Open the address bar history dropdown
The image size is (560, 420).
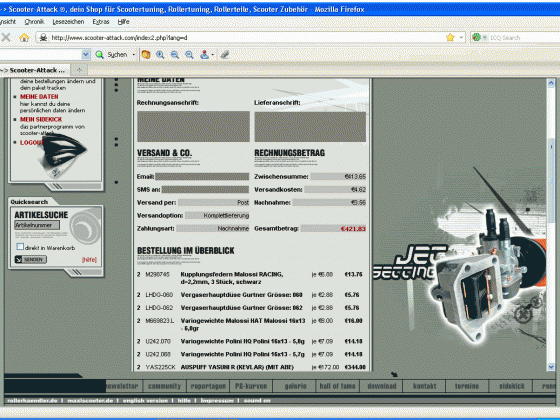461,37
